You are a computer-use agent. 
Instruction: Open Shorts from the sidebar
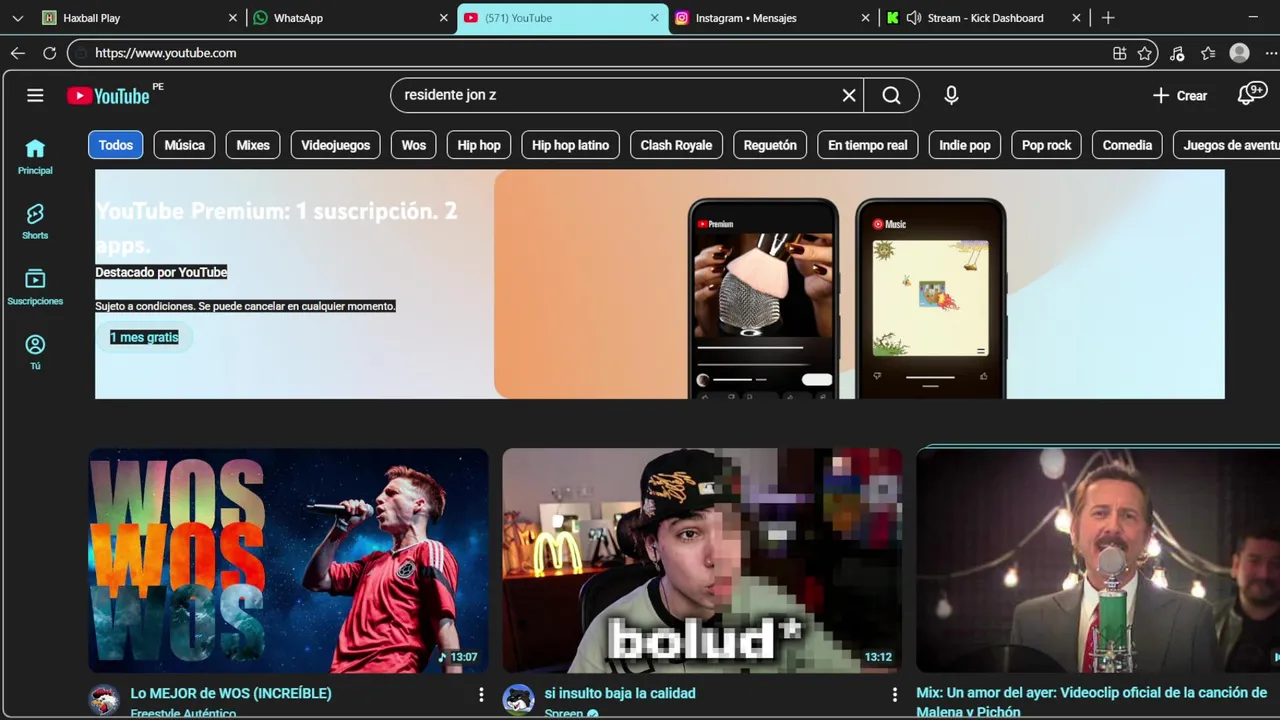click(x=35, y=222)
